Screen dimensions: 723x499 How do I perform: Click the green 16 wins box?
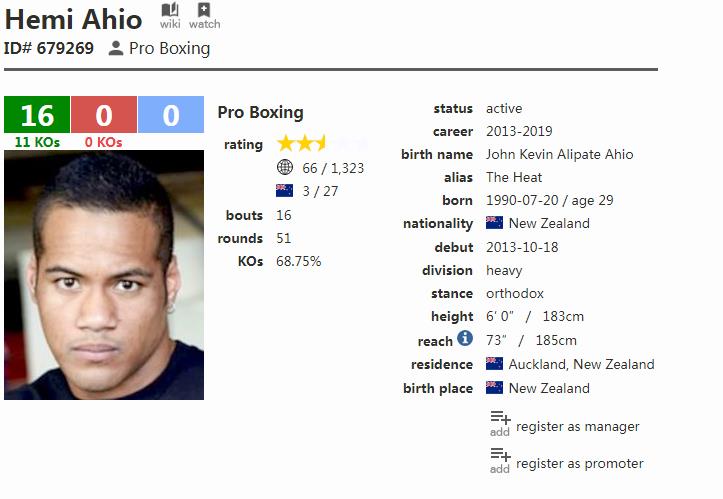pos(37,115)
